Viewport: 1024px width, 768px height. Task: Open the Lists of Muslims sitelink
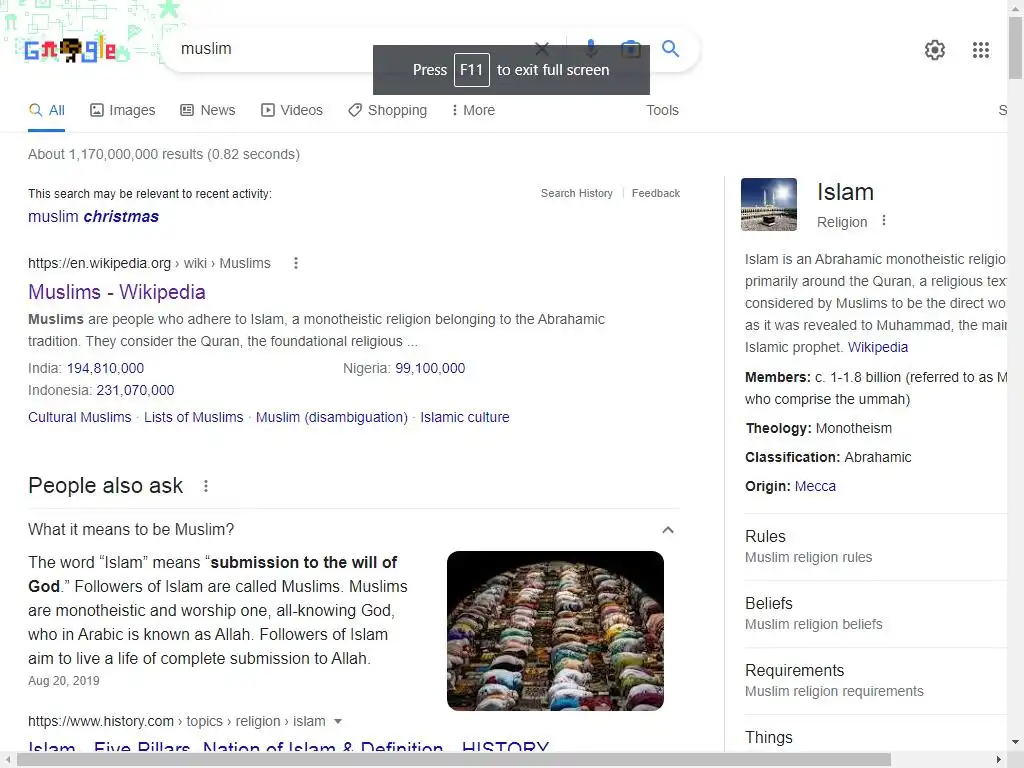pos(193,417)
